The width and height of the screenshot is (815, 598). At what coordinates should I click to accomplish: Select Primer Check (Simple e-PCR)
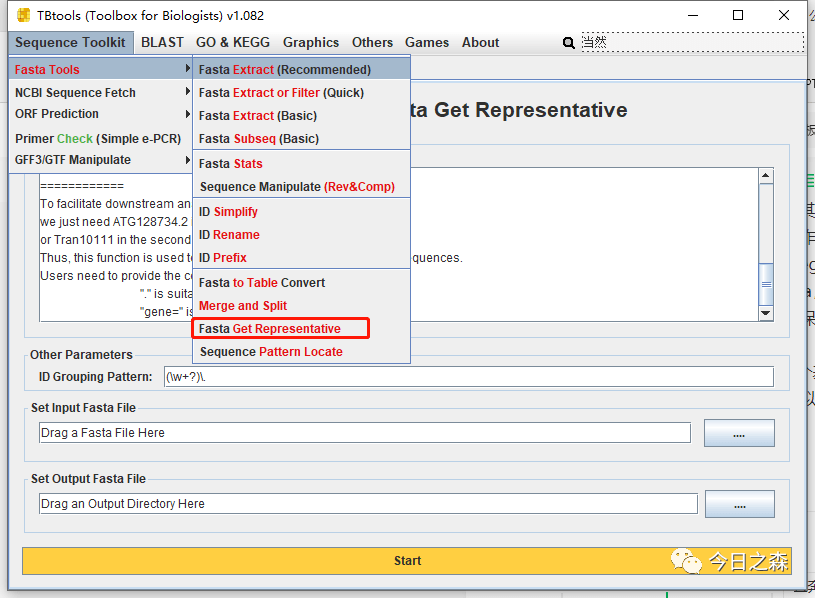pos(101,139)
